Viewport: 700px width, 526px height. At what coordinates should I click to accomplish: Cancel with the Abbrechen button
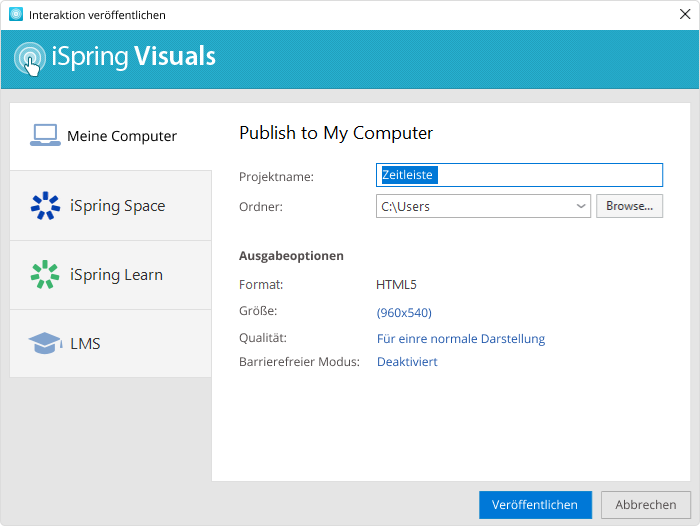[646, 505]
